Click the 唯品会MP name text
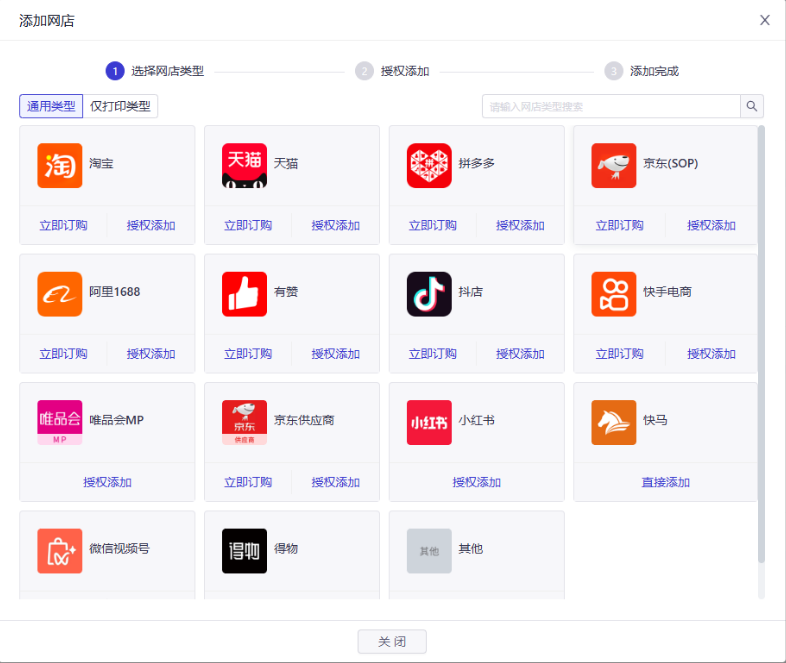The image size is (786, 663). pyautogui.click(x=116, y=420)
